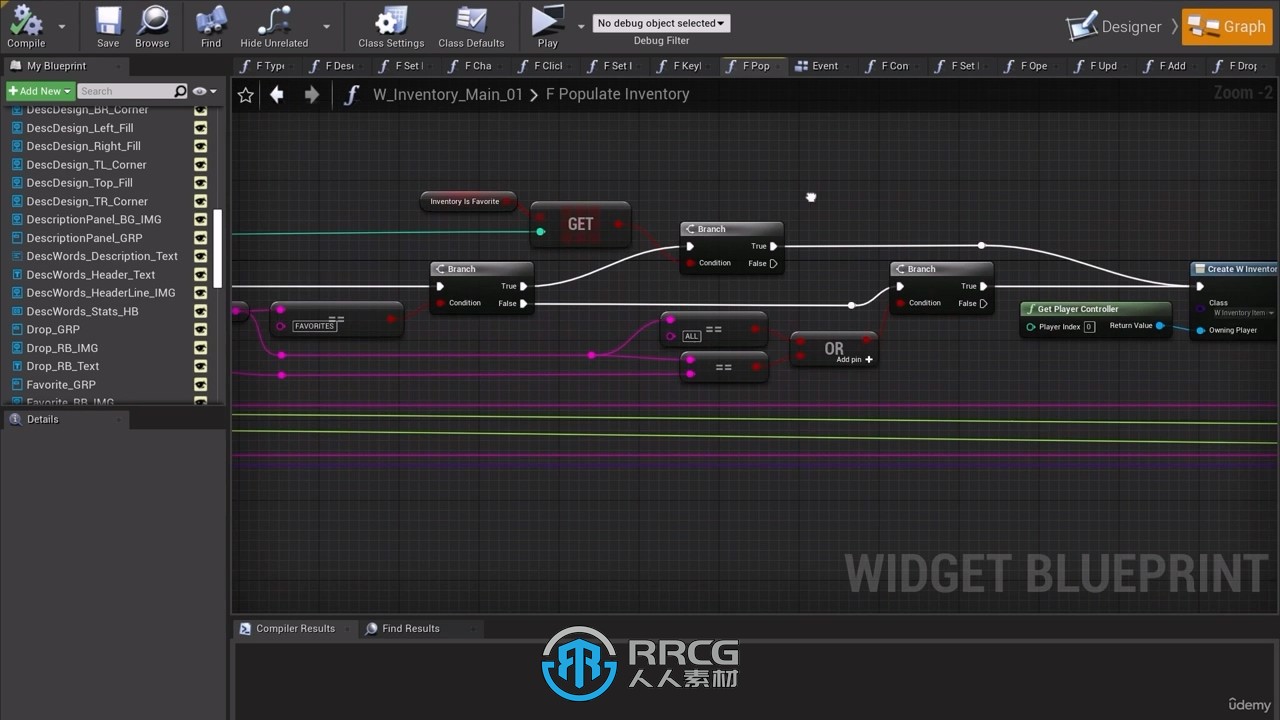Browse to asset in Content Browser
Viewport: 1280px width, 720px height.
point(152,22)
